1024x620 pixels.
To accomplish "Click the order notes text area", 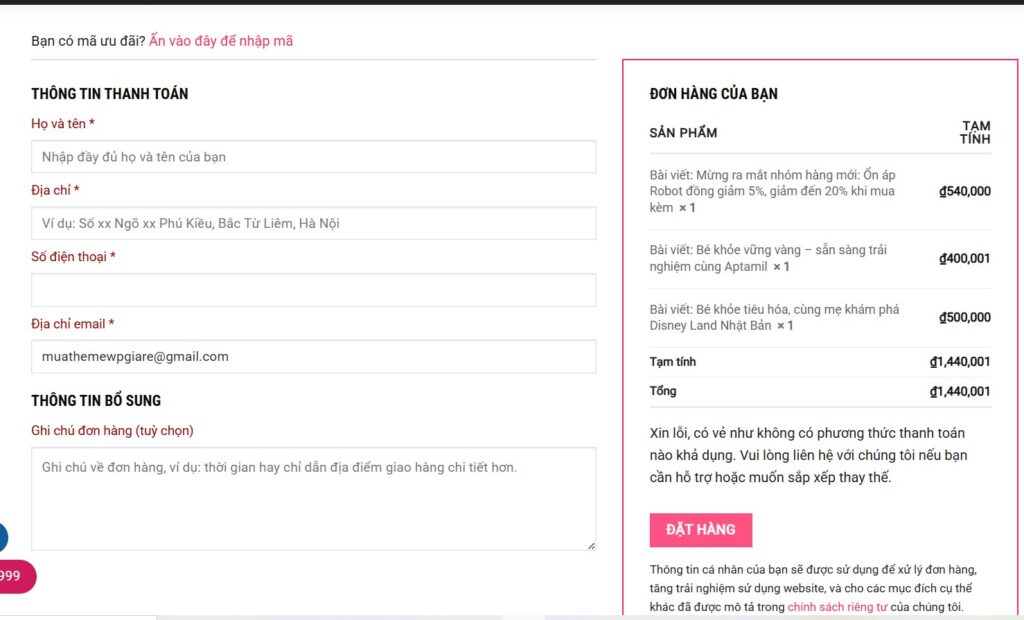I will (x=313, y=498).
